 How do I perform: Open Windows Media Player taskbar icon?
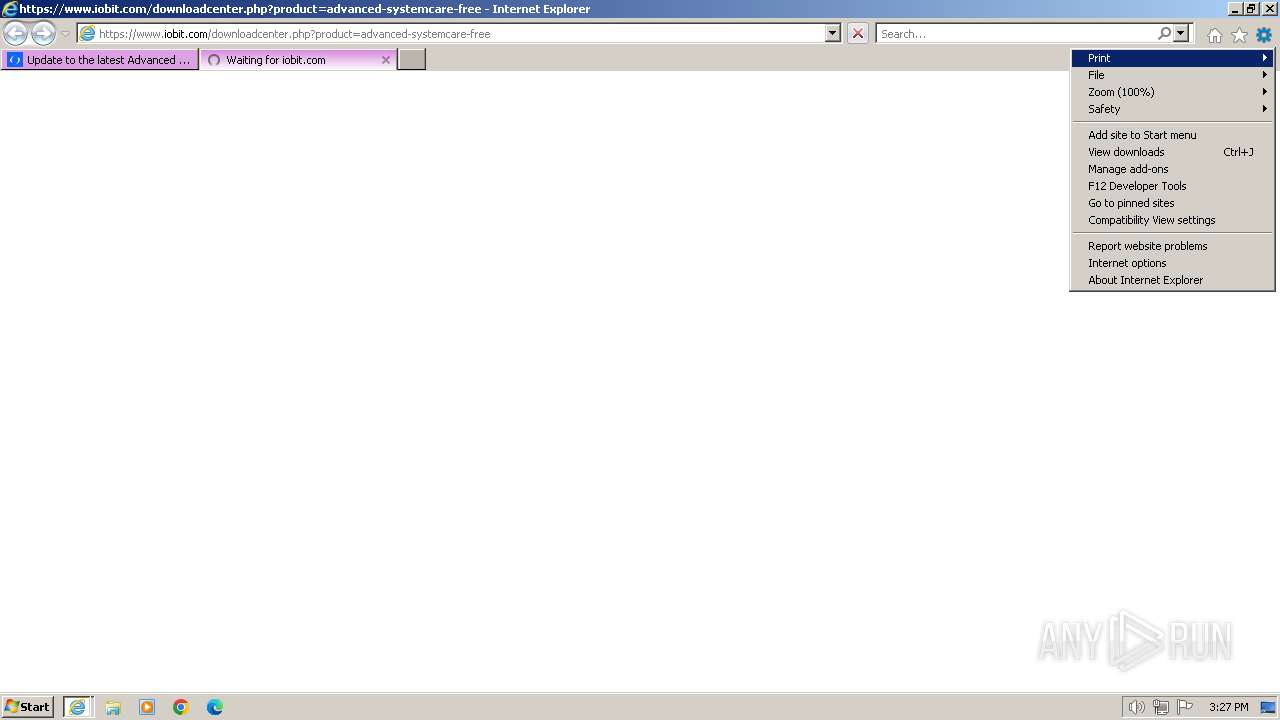coord(147,707)
